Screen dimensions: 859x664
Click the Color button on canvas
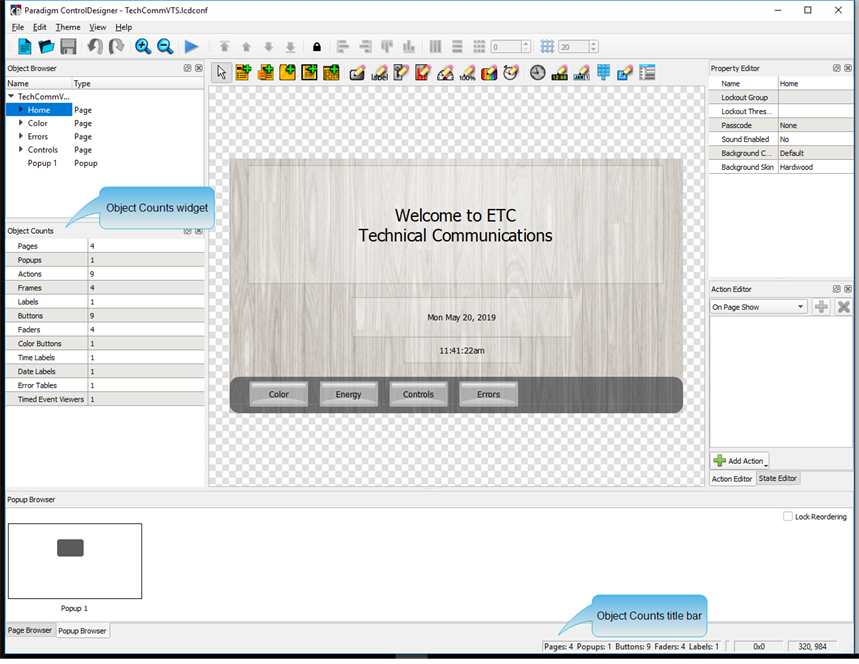278,394
